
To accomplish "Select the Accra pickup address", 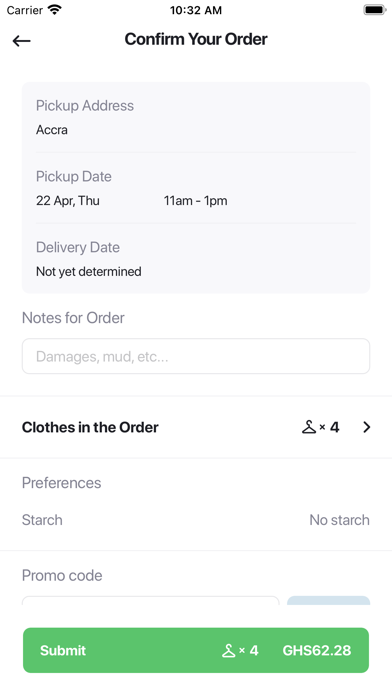I will 52,130.
